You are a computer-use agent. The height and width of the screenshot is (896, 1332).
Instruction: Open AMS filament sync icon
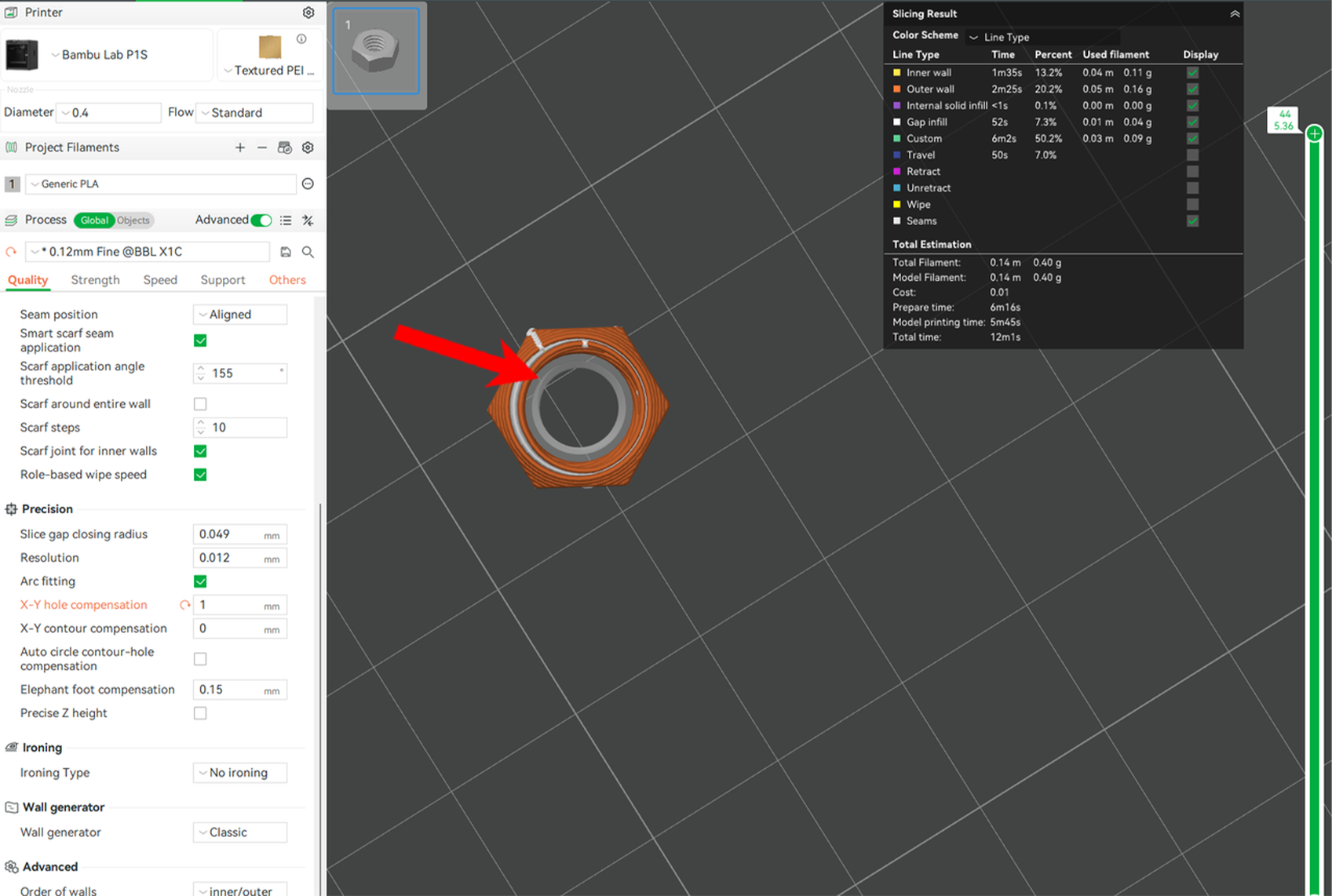pyautogui.click(x=285, y=148)
